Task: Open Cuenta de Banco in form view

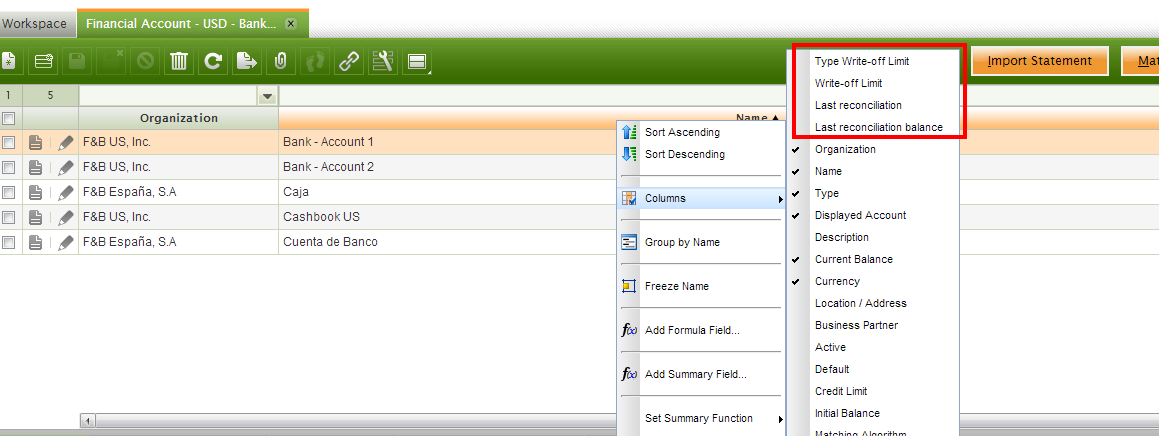Action: click(35, 242)
